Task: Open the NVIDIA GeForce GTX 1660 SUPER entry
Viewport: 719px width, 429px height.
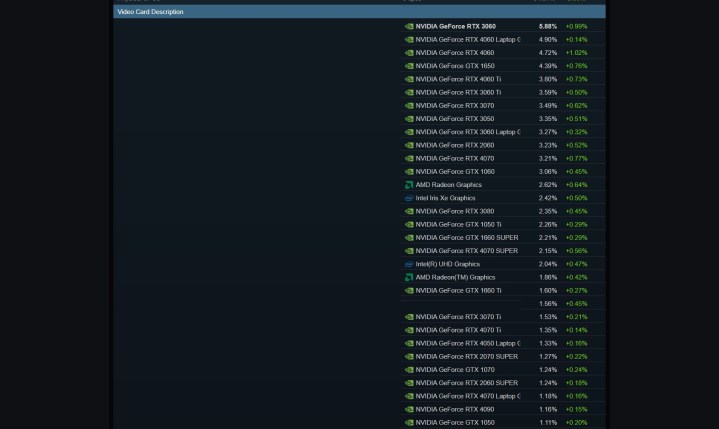Action: pyautogui.click(x=467, y=238)
